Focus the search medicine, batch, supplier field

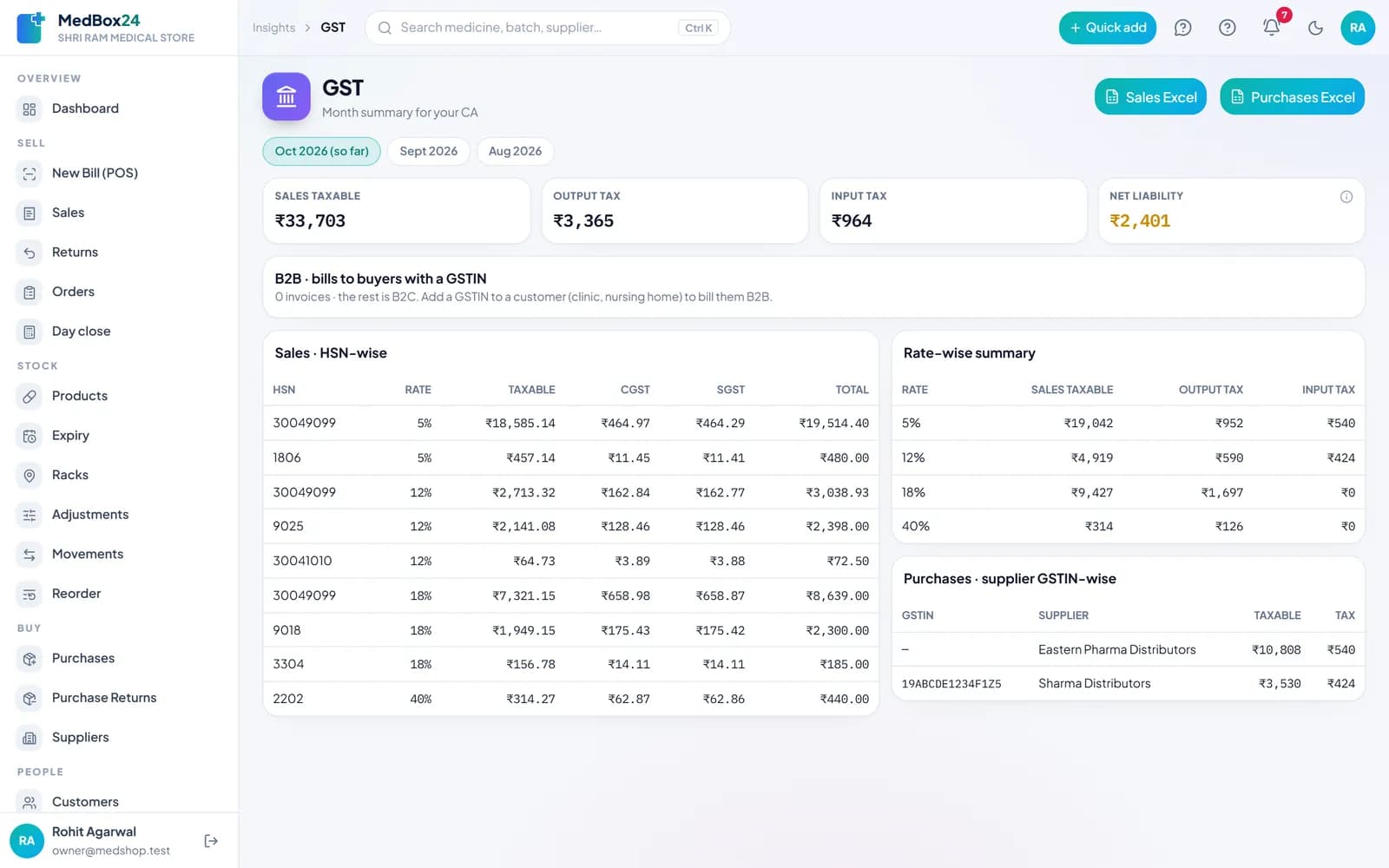pos(548,28)
